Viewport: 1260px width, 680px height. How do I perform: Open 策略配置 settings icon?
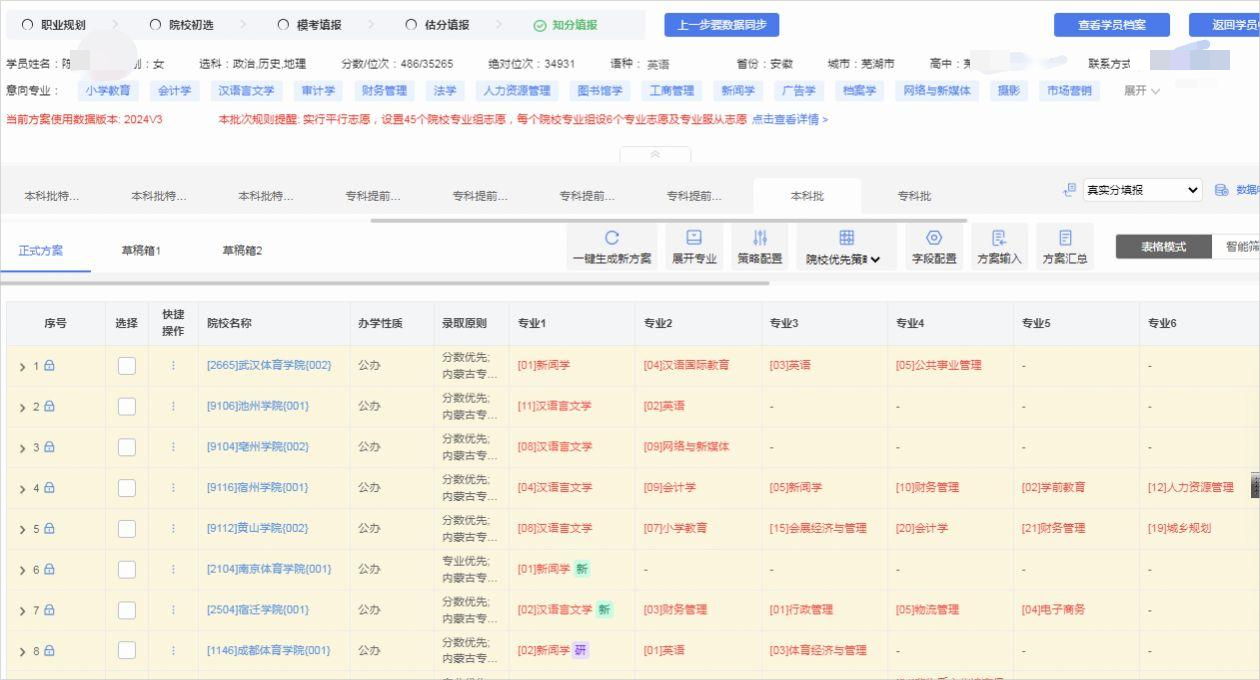[759, 237]
